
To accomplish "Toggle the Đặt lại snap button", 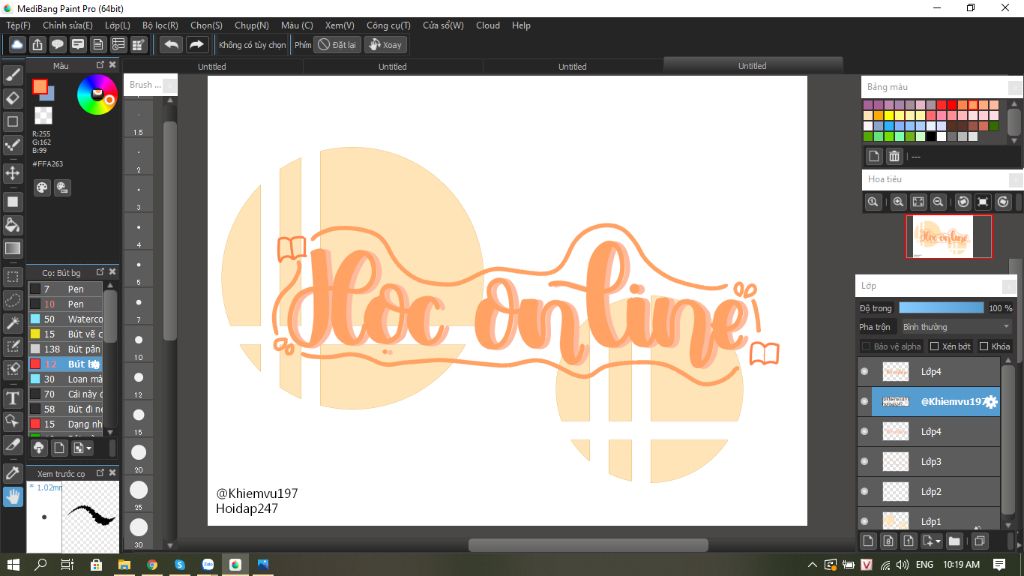I will click(x=338, y=44).
